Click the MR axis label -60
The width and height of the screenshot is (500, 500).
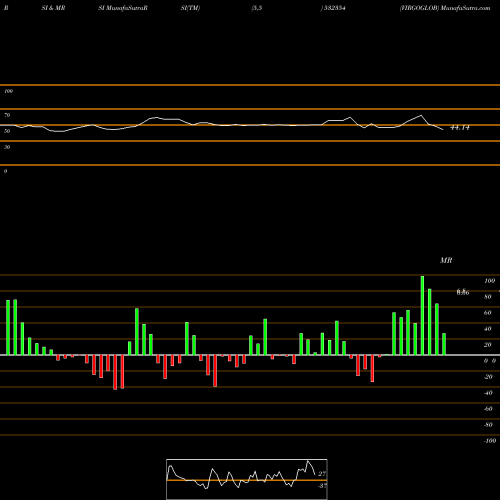[x=488, y=409]
